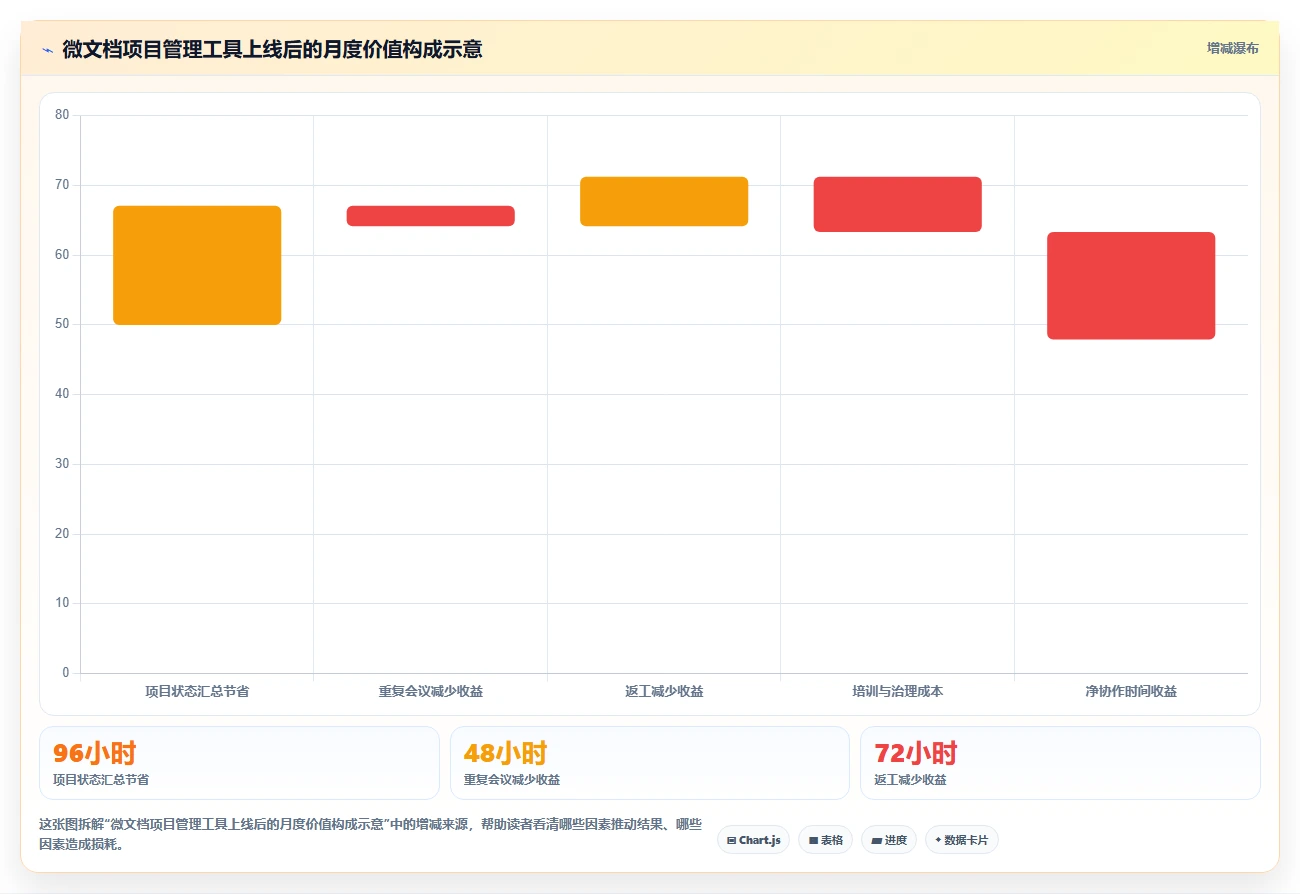Click the orange 返工减少收益 bar
The image size is (1300, 894).
pos(664,201)
